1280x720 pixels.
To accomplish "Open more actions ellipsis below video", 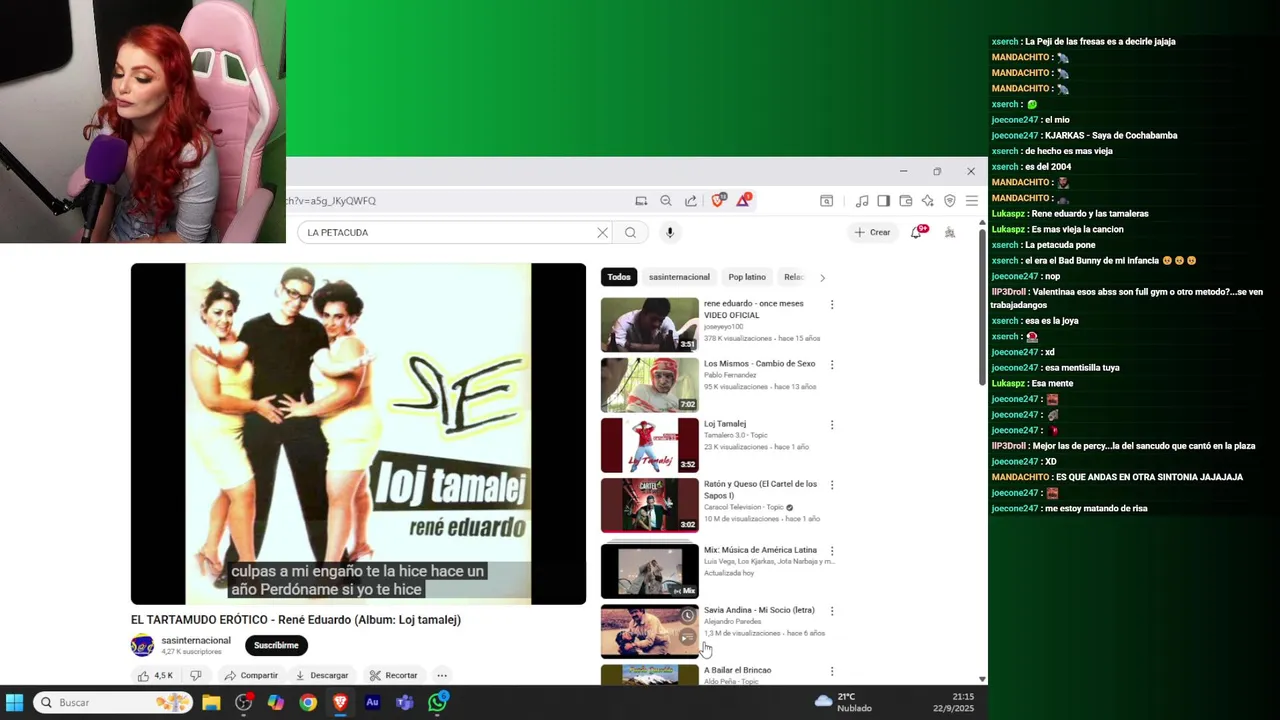I will (441, 675).
